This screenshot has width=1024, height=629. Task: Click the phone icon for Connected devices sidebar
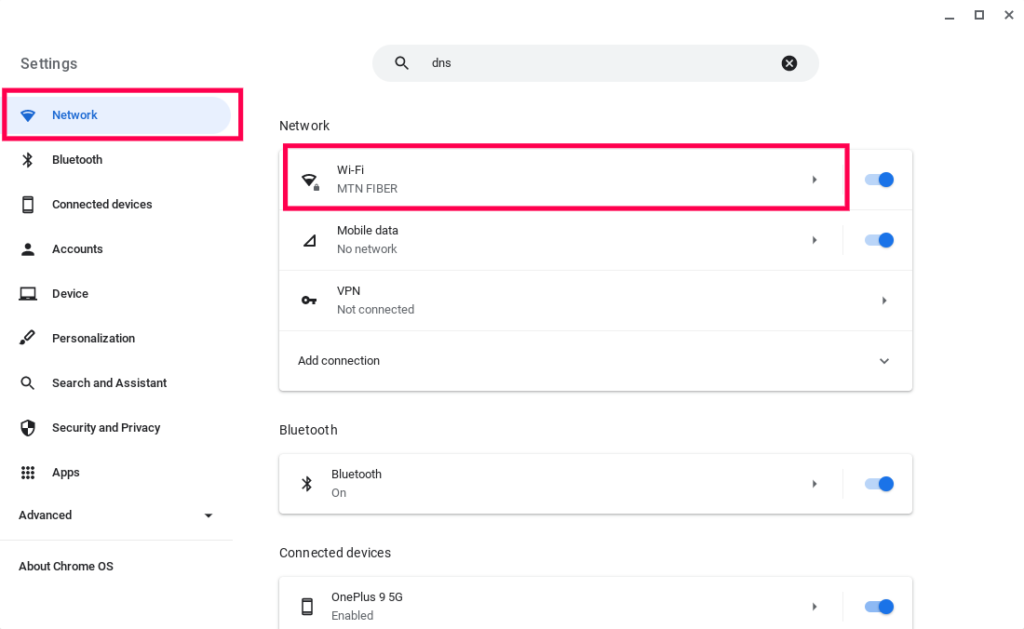(x=27, y=204)
